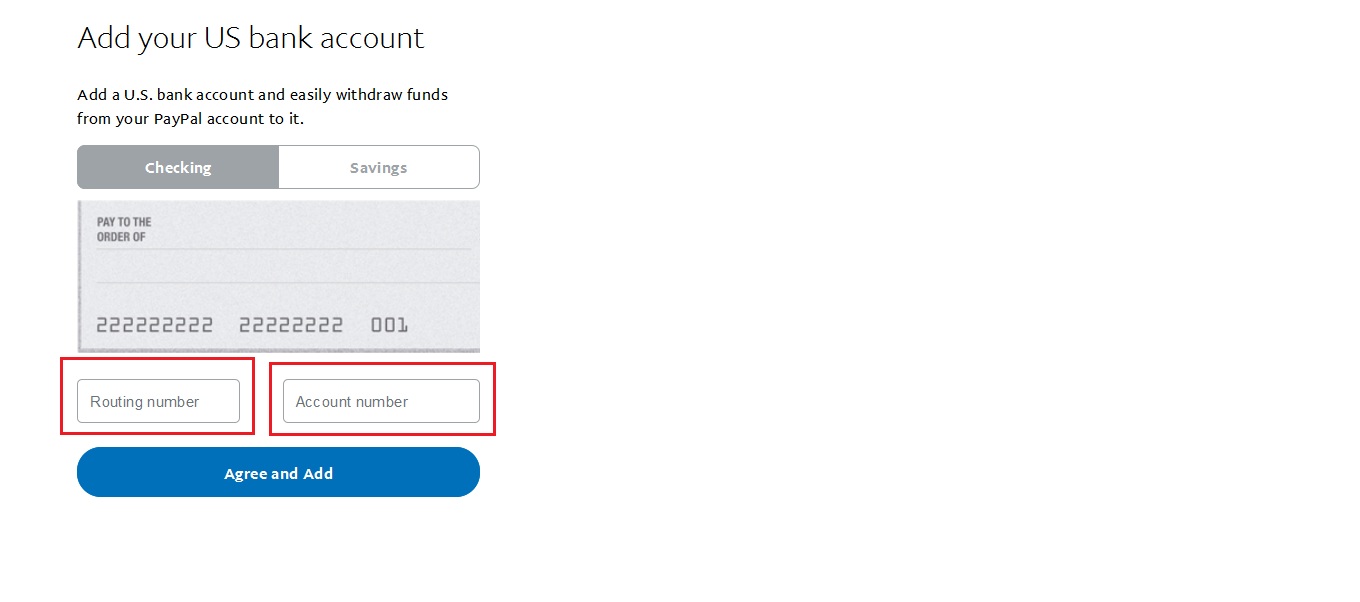Click the PAY TO THE ORDER OF label

(x=124, y=229)
